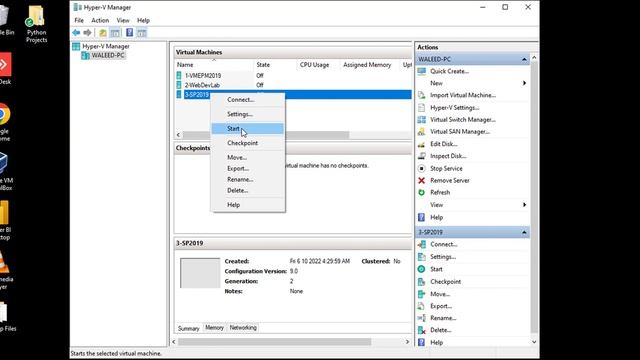Click the Actions pane scroll down arrow
Viewport: 640px width, 360px height.
tap(534, 342)
